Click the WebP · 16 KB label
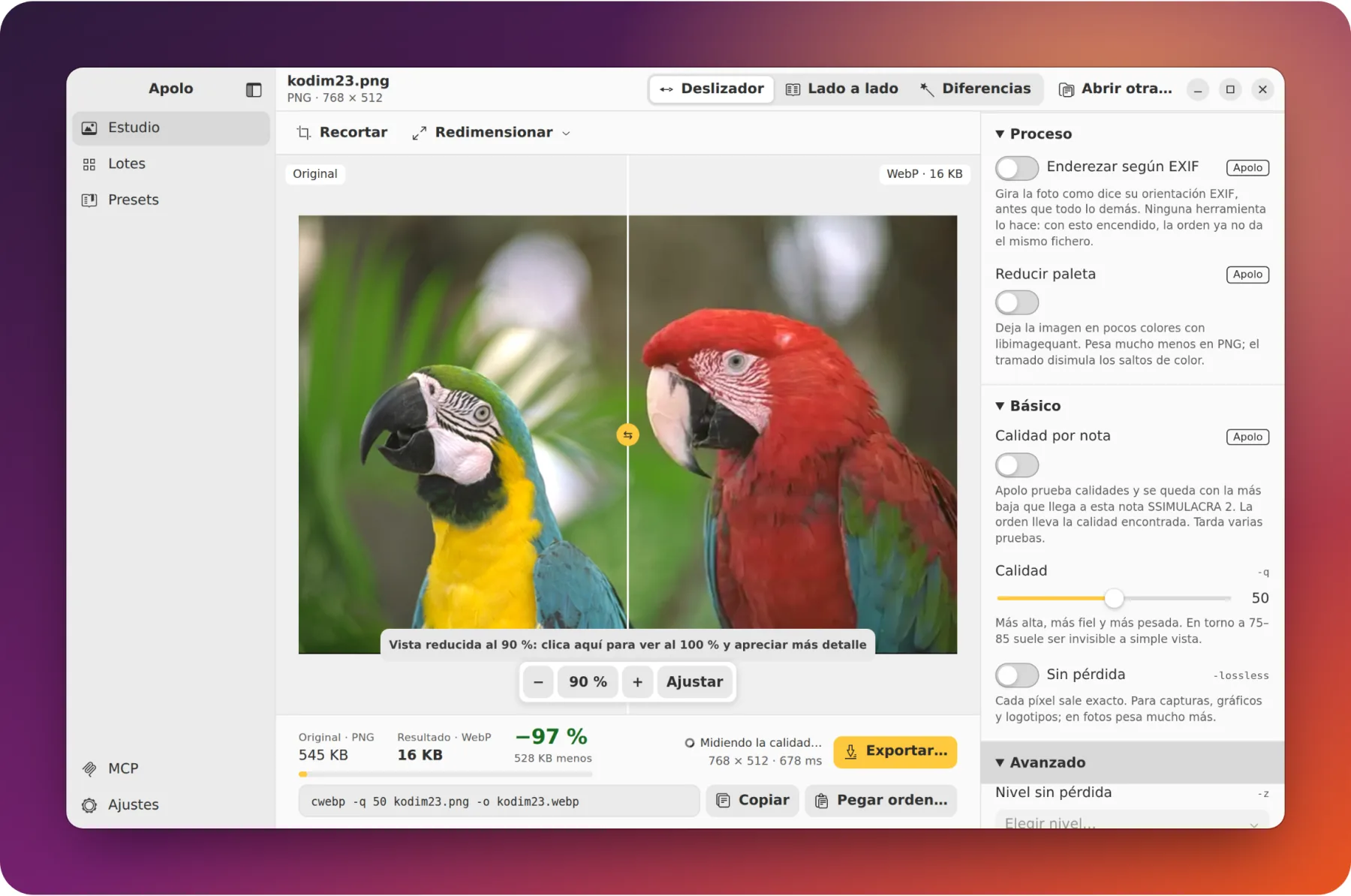Screen dimensions: 1351x896 925,174
